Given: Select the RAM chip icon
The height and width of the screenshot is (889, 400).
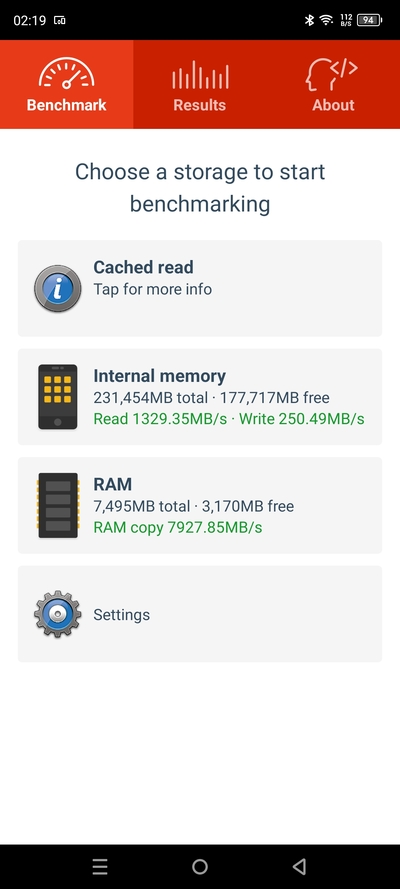Looking at the screenshot, I should coord(58,505).
